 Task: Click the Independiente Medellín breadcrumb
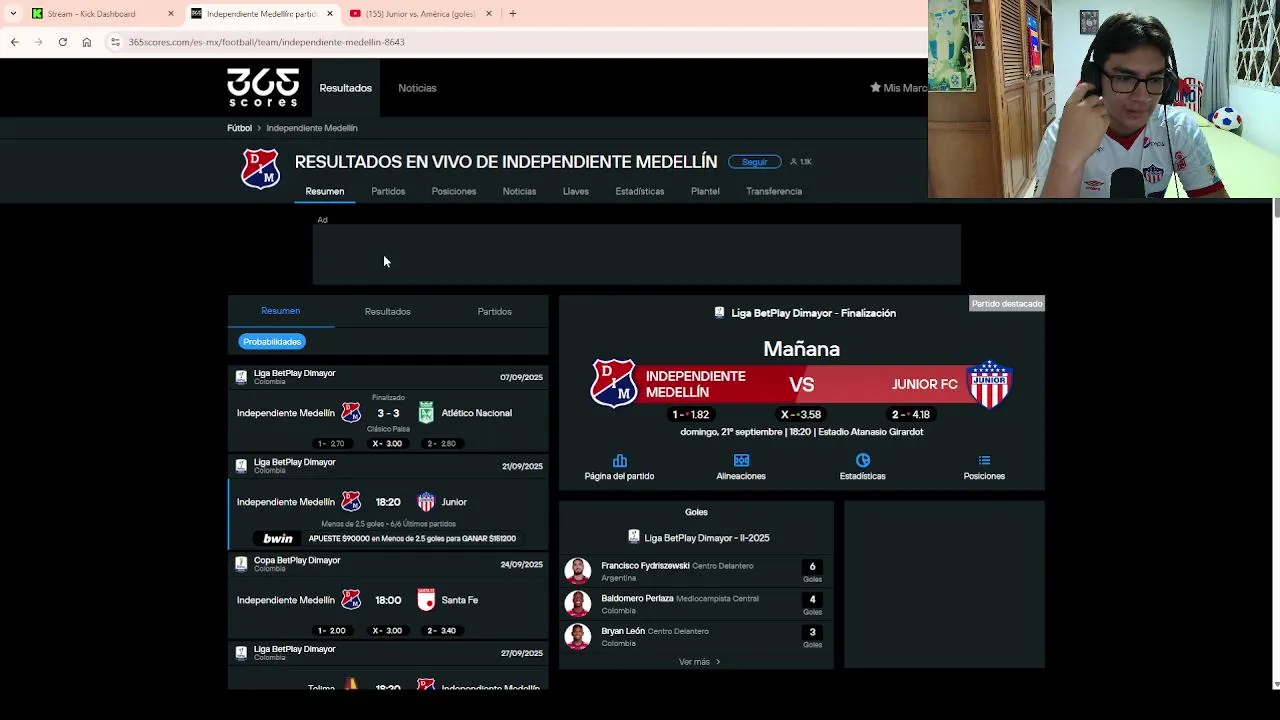pos(312,128)
